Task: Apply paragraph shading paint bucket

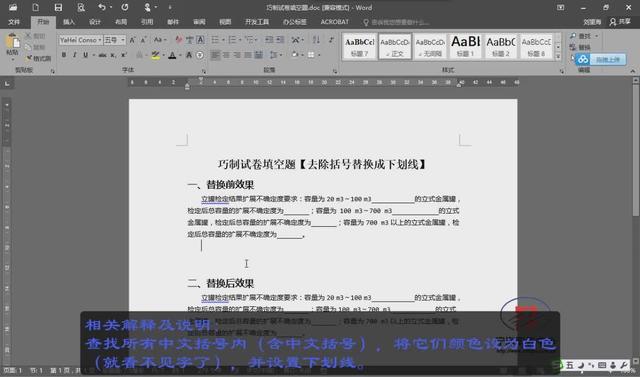Action: 295,55
